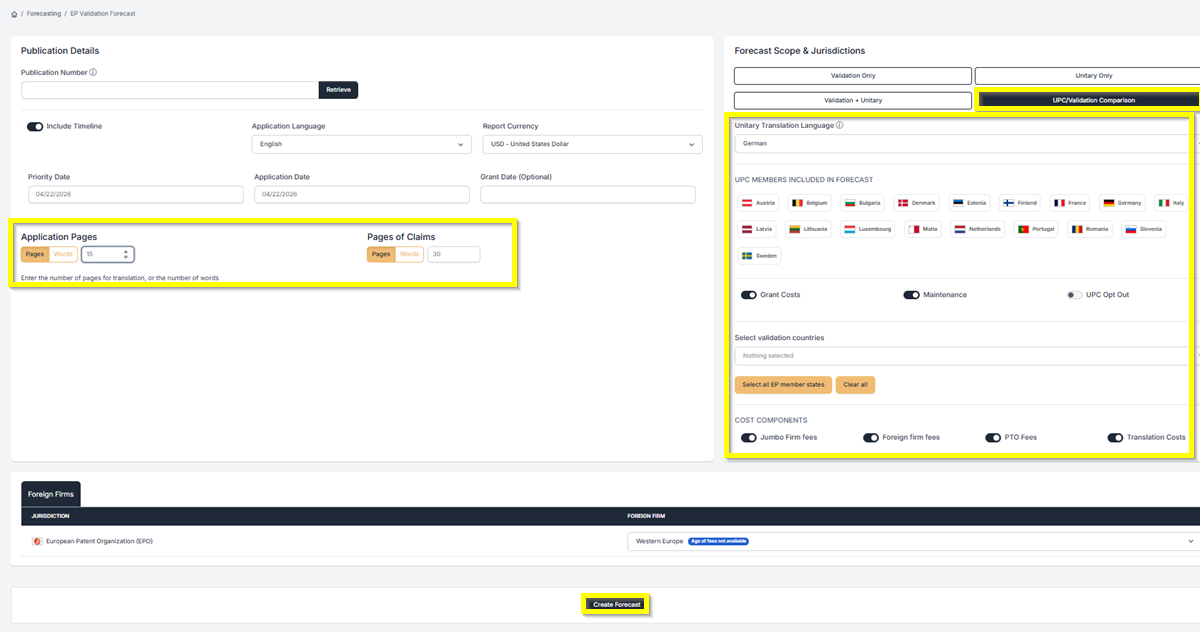Screen dimensions: 1200x632
Task: Select the Austria flag chip
Action: click(x=759, y=203)
